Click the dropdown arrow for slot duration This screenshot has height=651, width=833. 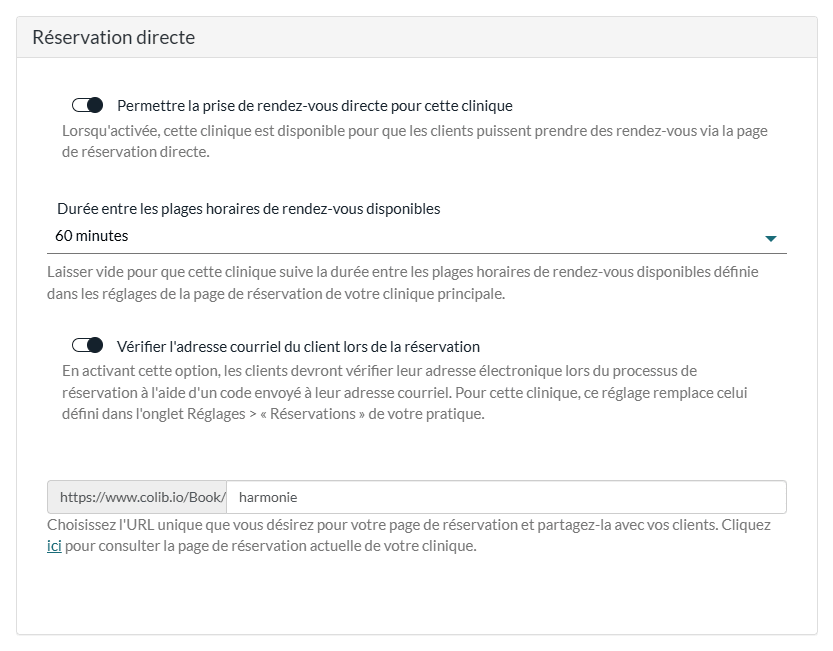770,239
